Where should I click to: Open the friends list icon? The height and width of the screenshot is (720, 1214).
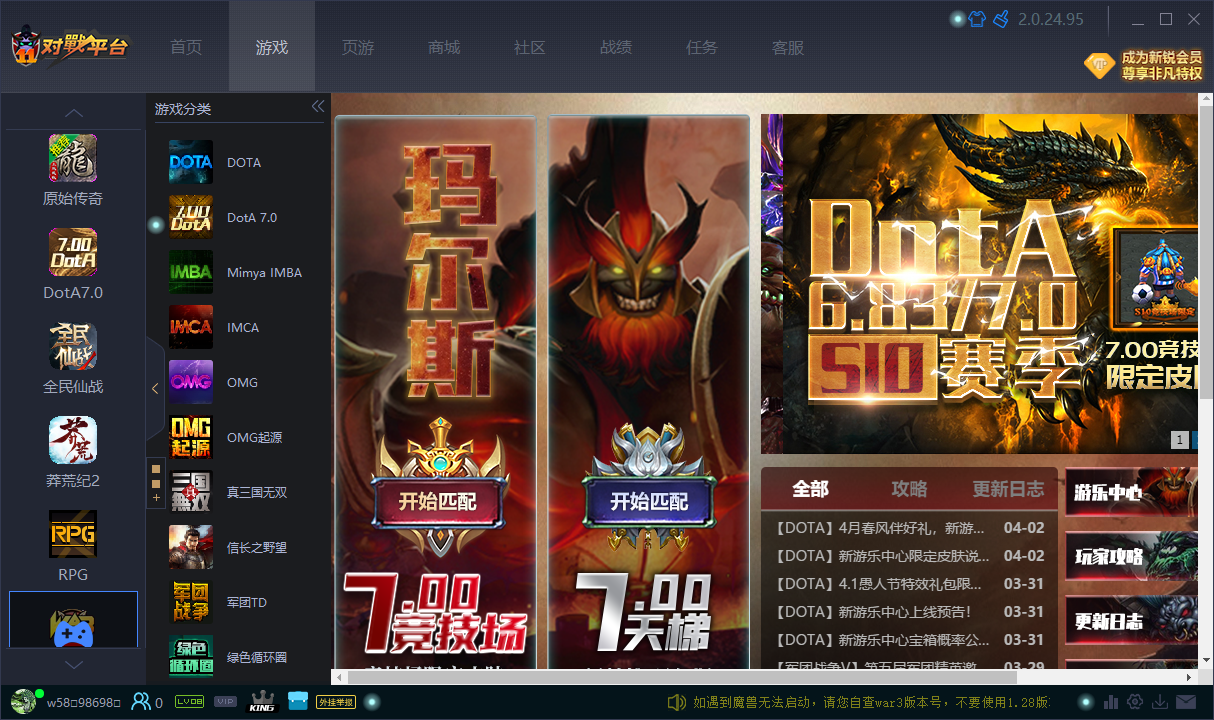tap(141, 702)
